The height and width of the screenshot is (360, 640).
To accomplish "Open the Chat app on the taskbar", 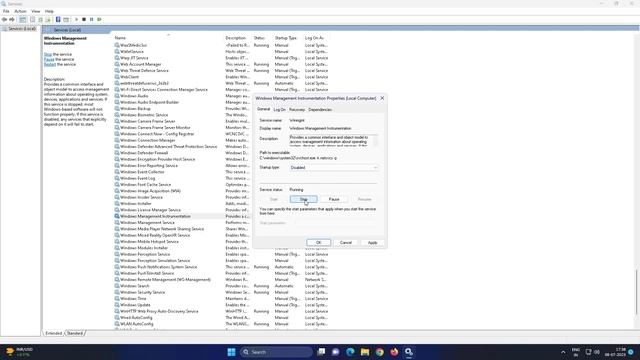I will [336, 352].
